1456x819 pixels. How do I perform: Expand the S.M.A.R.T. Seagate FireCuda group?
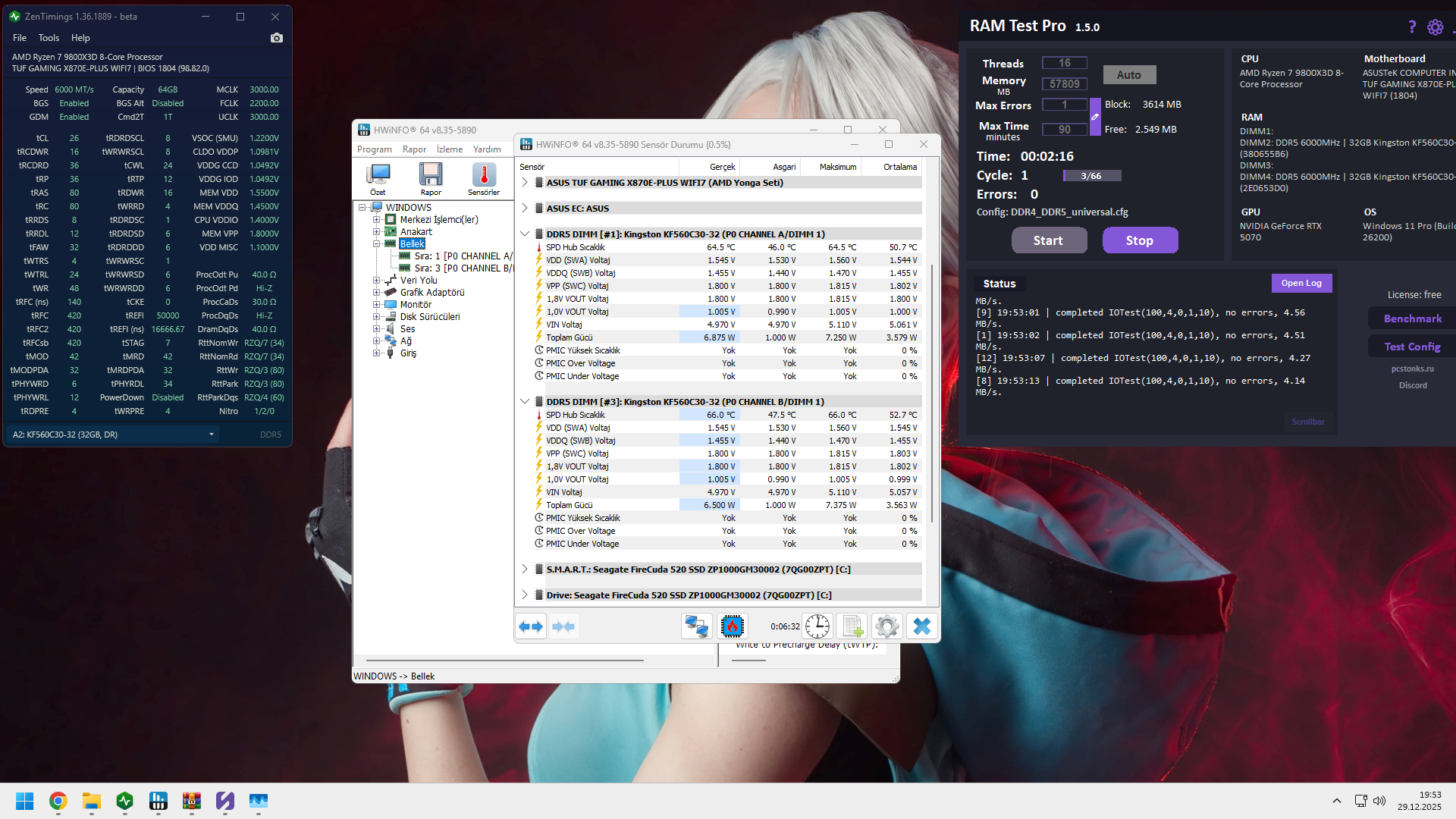[x=525, y=570]
